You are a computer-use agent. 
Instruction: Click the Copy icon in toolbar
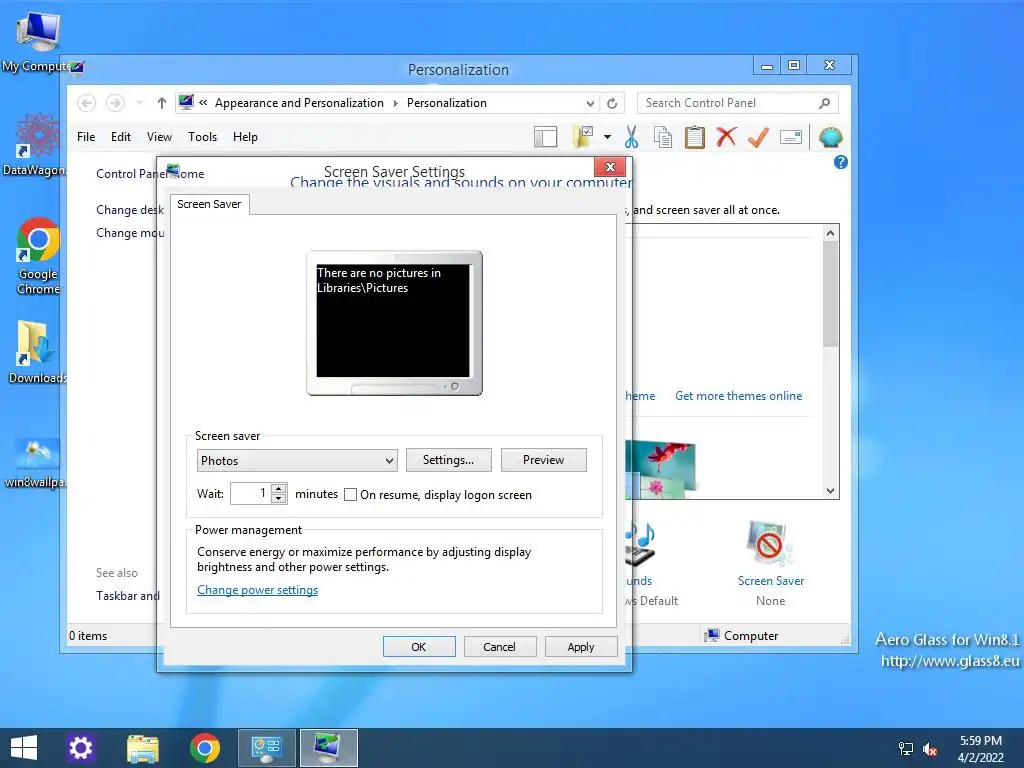663,137
